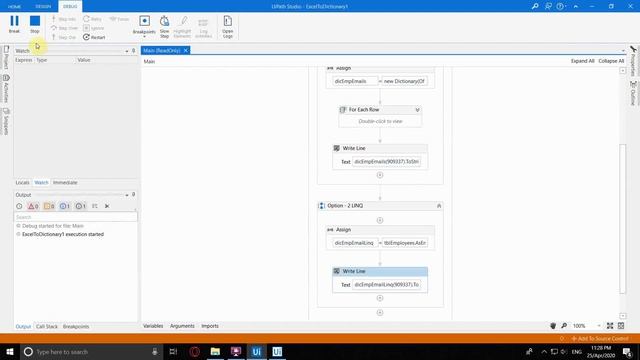Screen dimensions: 640x360
Task: Click the new Dictionary value field
Action: (x=404, y=81)
